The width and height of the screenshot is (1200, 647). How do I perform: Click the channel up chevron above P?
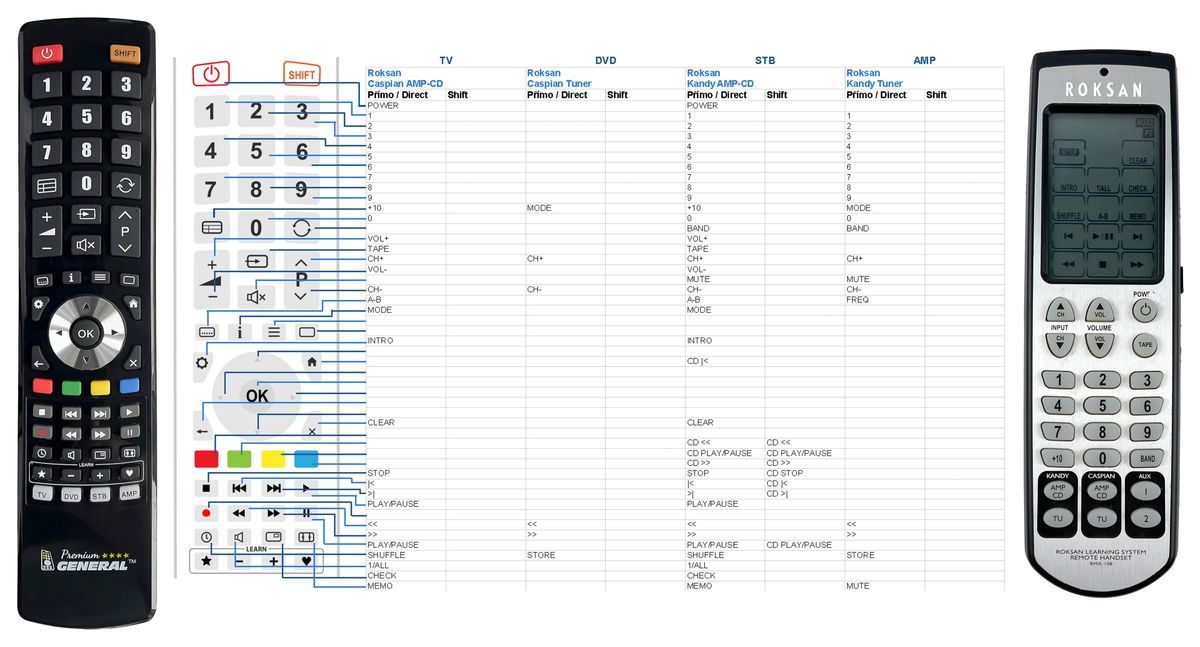(301, 262)
